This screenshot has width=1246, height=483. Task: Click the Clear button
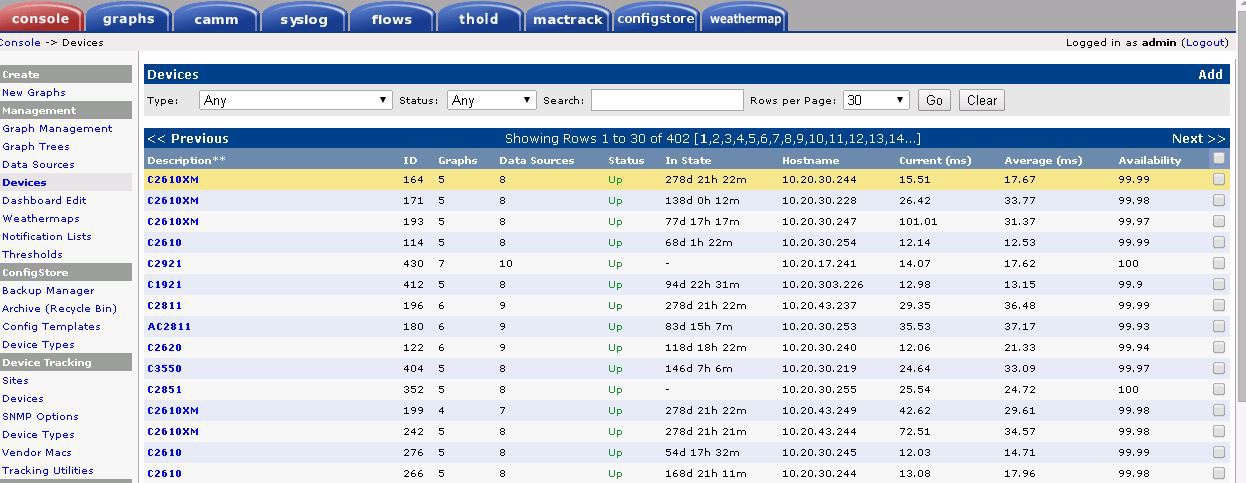pos(981,100)
